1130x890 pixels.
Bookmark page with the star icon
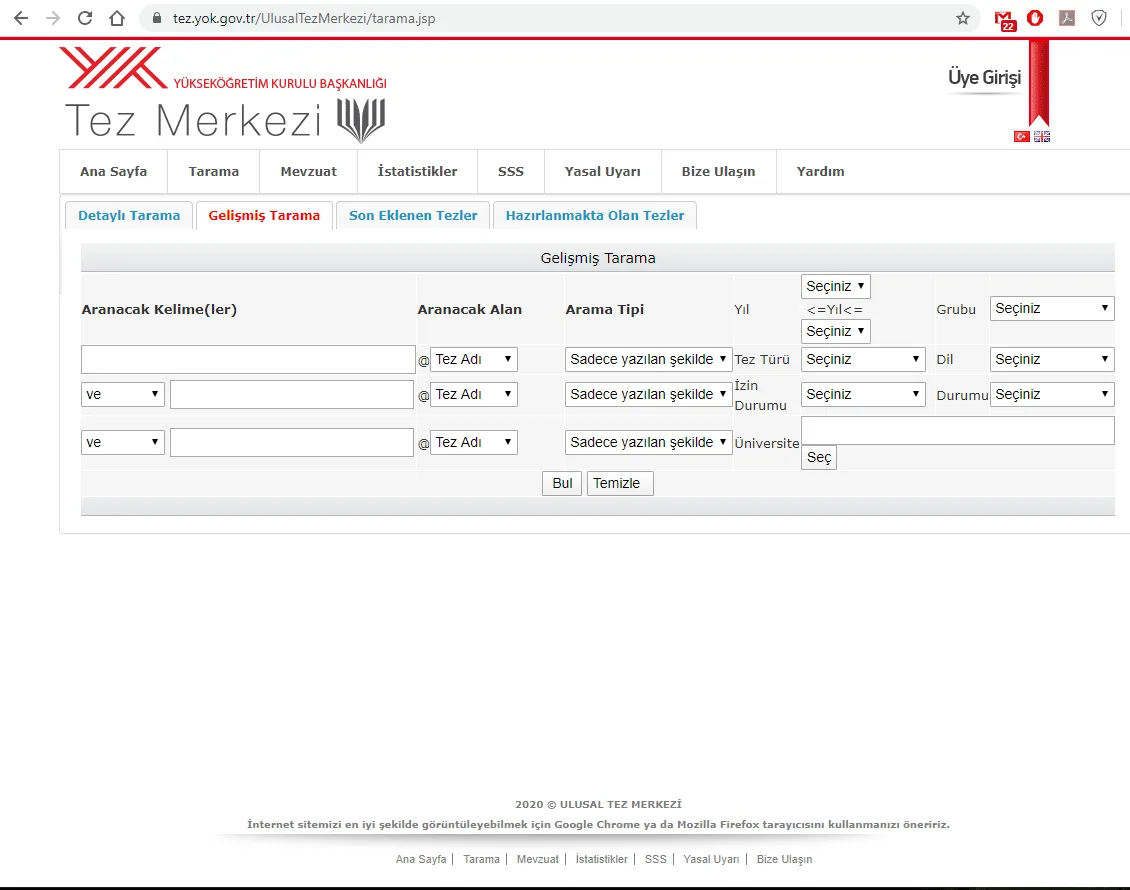pos(963,18)
